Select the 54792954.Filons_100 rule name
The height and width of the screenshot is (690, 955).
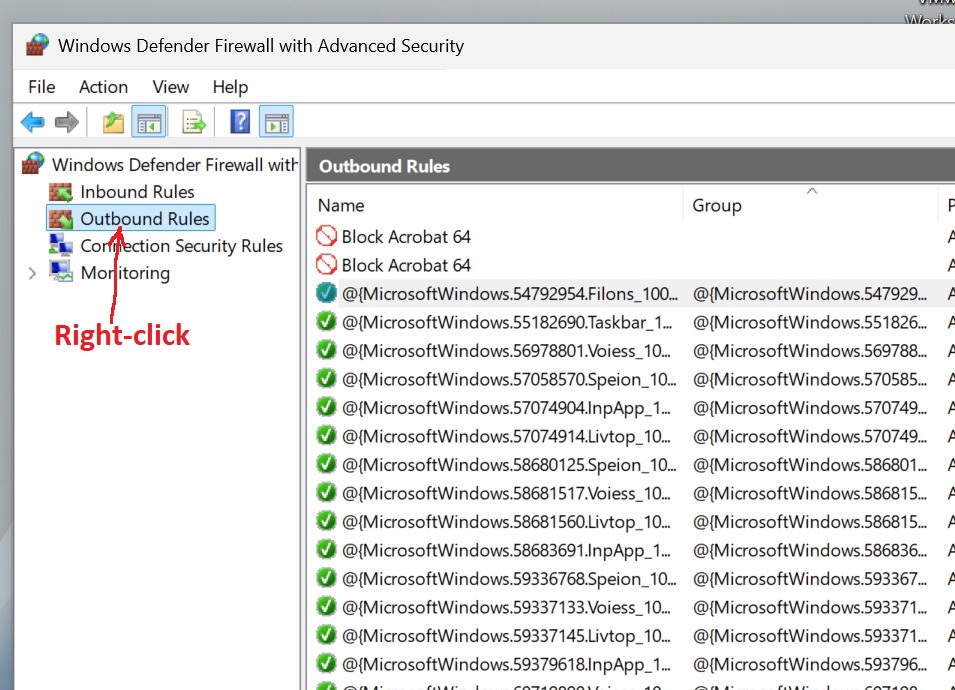tap(510, 294)
